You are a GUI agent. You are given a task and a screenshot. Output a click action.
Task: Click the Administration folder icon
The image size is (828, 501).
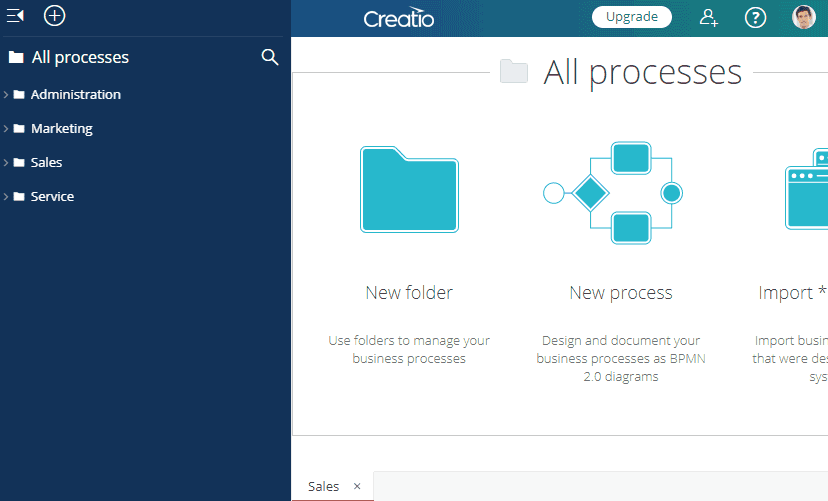(x=19, y=94)
